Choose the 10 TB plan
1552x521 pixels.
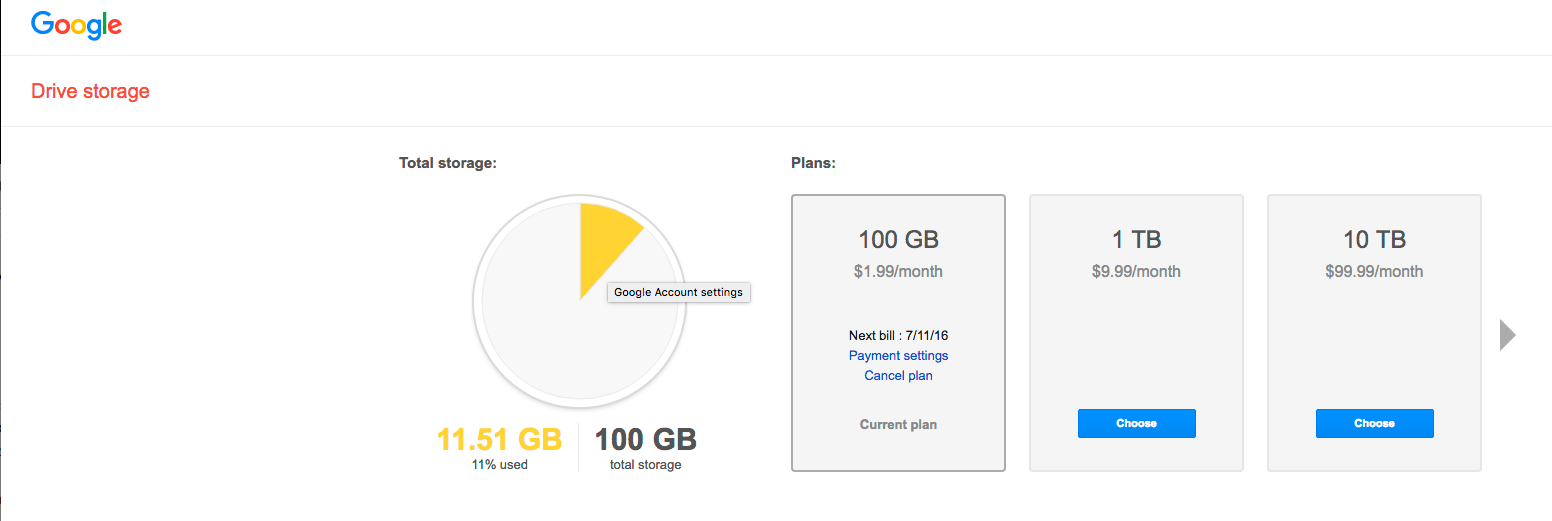click(x=1374, y=423)
